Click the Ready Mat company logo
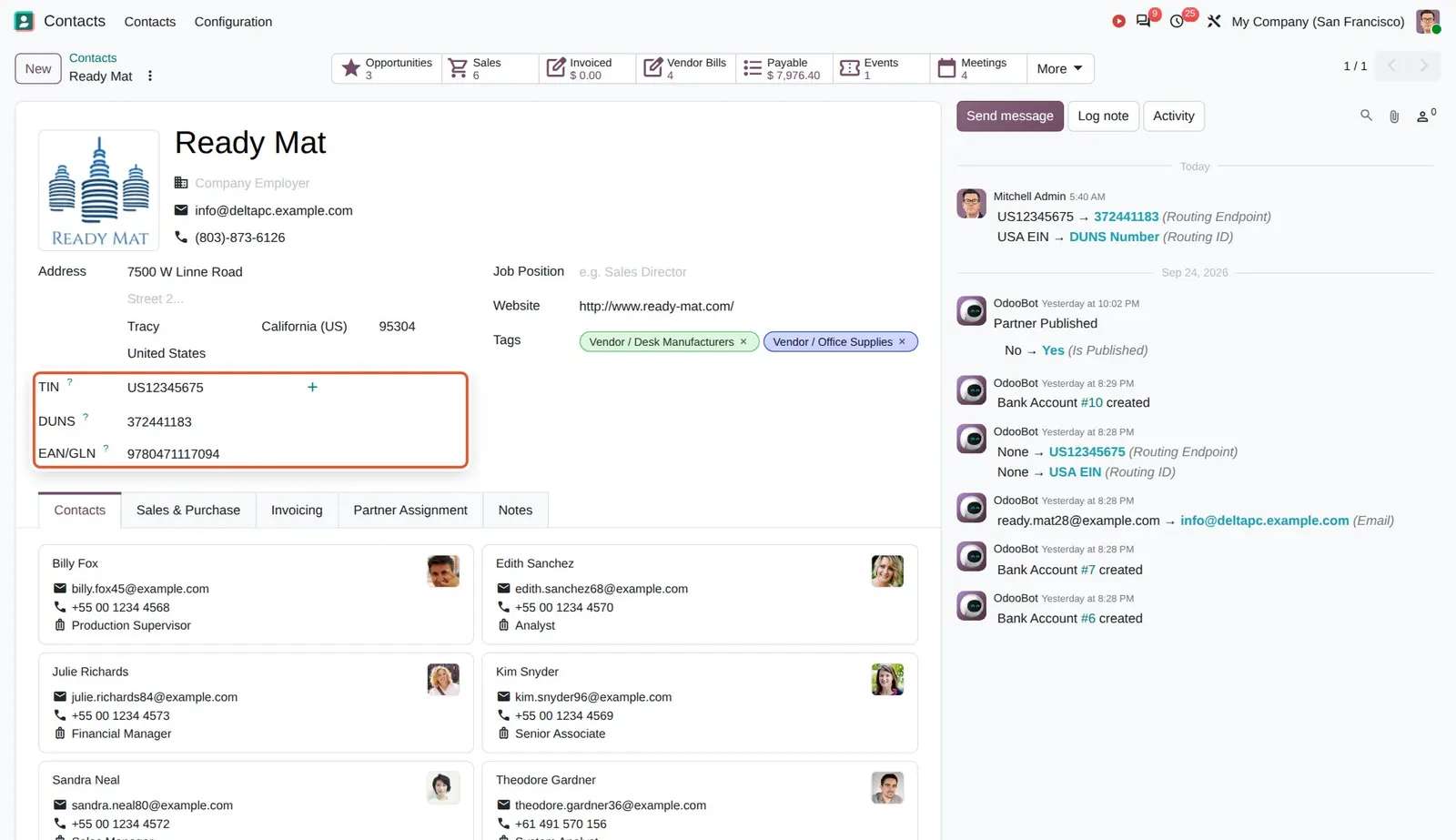The height and width of the screenshot is (840, 1456). coord(99,190)
